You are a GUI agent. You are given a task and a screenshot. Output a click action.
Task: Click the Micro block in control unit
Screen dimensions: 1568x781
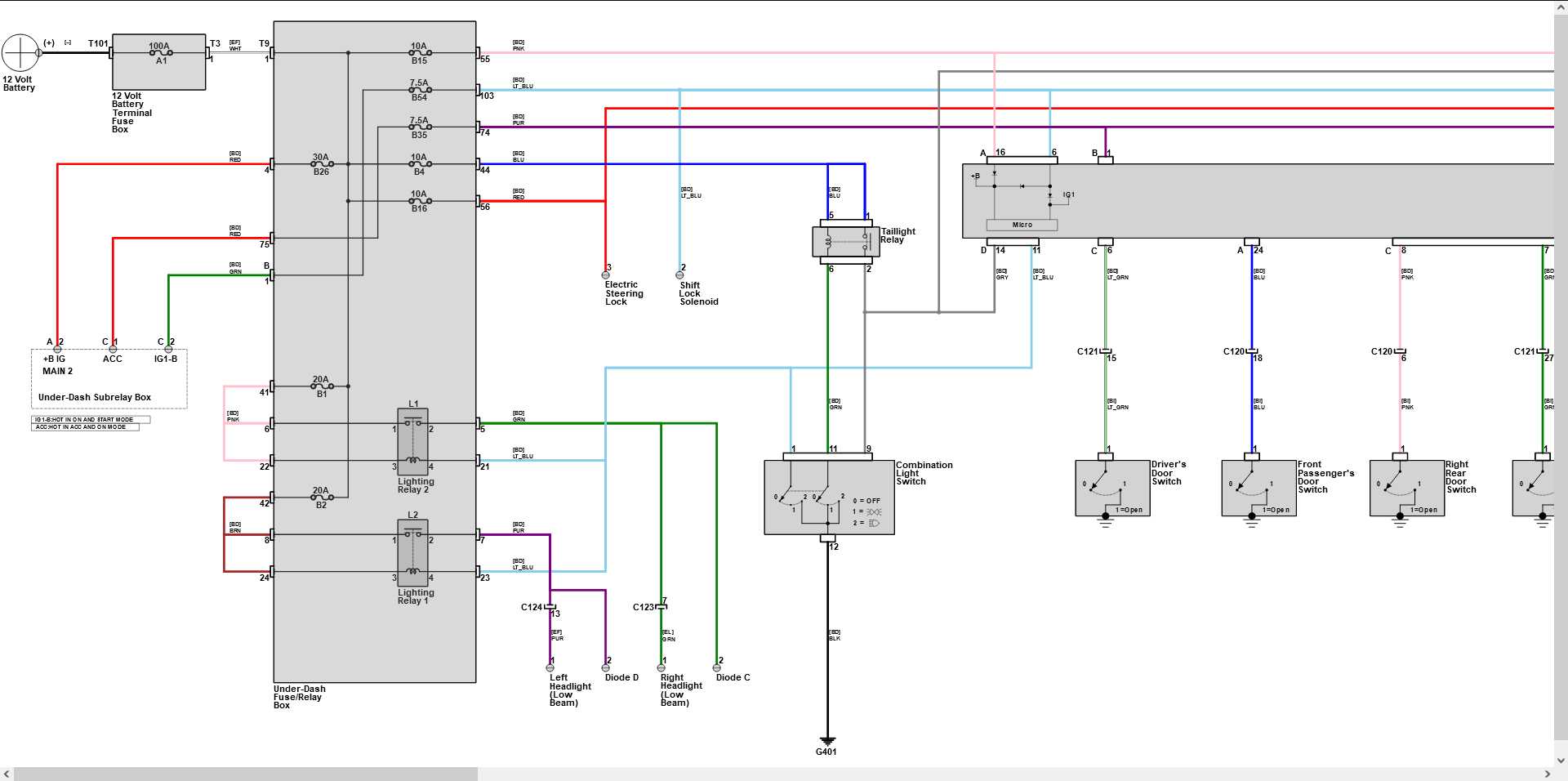(x=1022, y=225)
